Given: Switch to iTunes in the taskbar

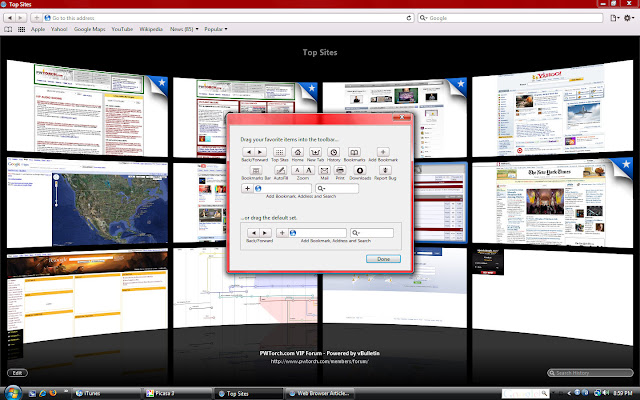Looking at the screenshot, I should coord(100,393).
